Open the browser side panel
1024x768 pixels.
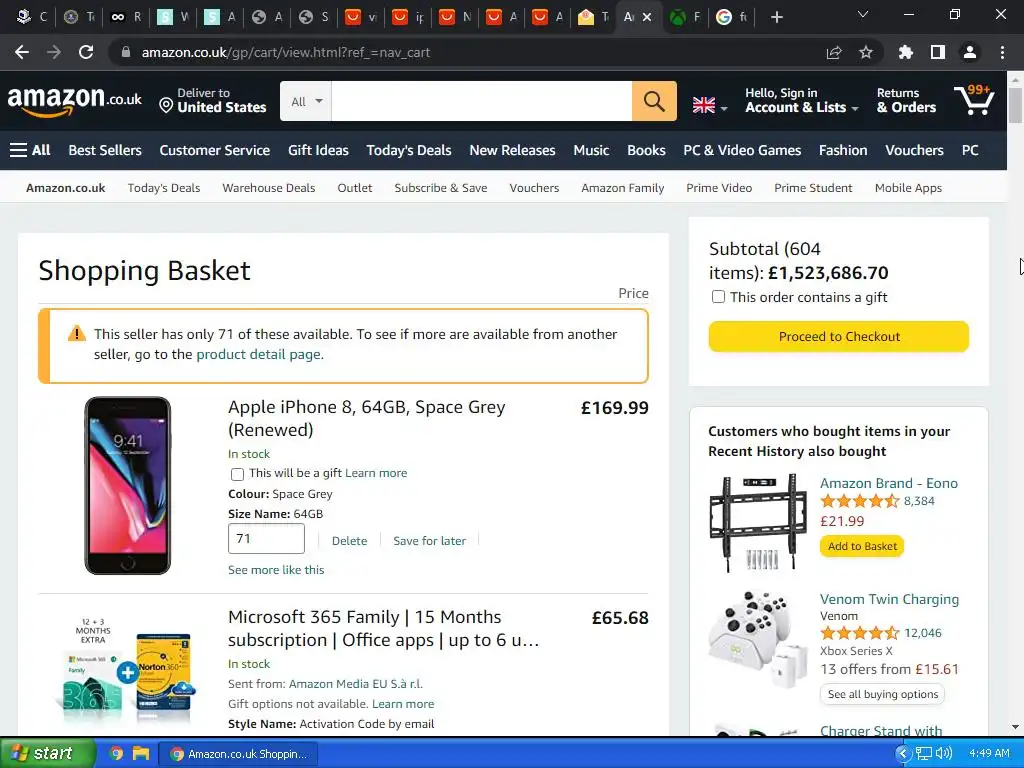pos(938,52)
